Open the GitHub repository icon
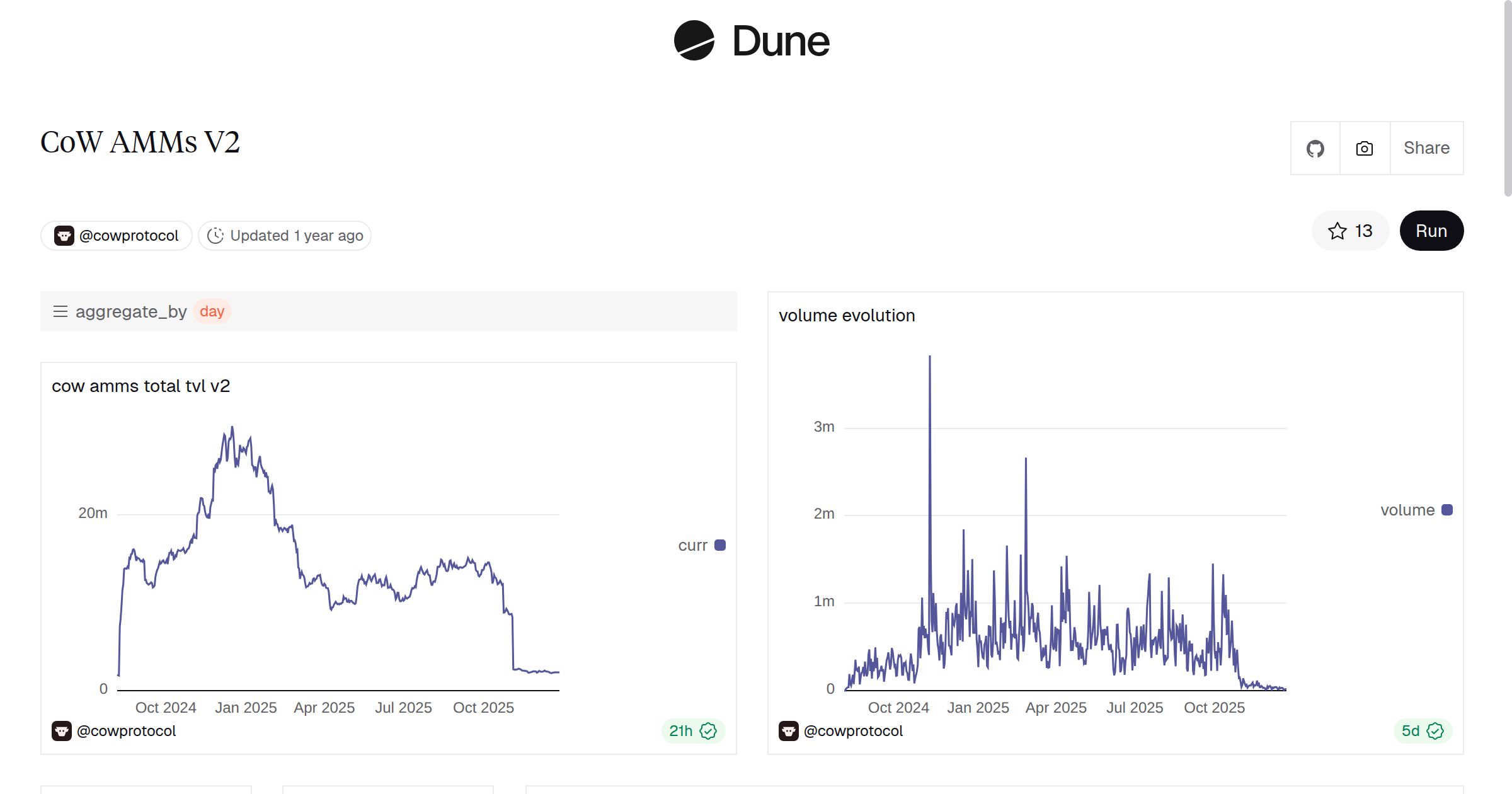Screen dimensions: 1512x794 pyautogui.click(x=1315, y=149)
